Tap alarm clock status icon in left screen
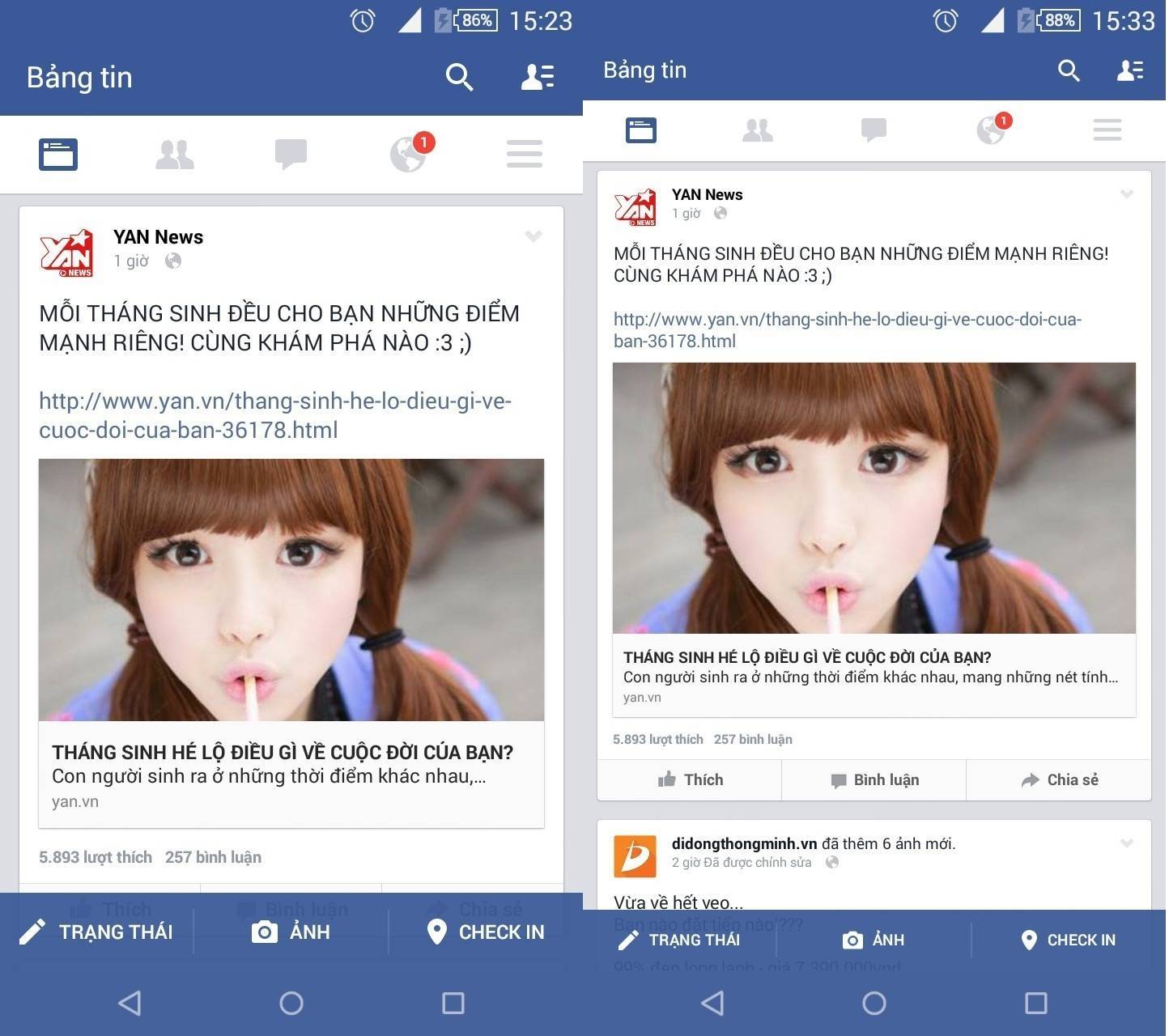The width and height of the screenshot is (1169, 1036). pos(363,20)
